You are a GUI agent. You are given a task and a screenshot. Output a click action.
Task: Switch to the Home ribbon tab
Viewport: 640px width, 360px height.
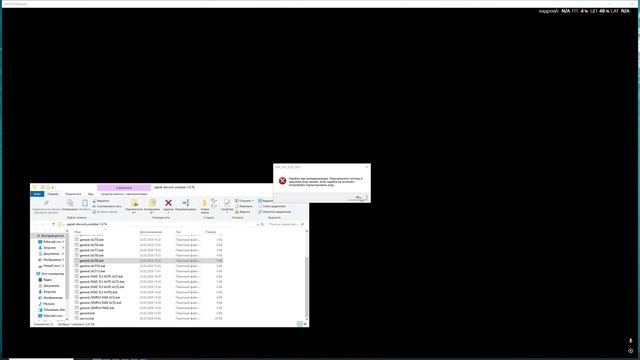(53, 194)
